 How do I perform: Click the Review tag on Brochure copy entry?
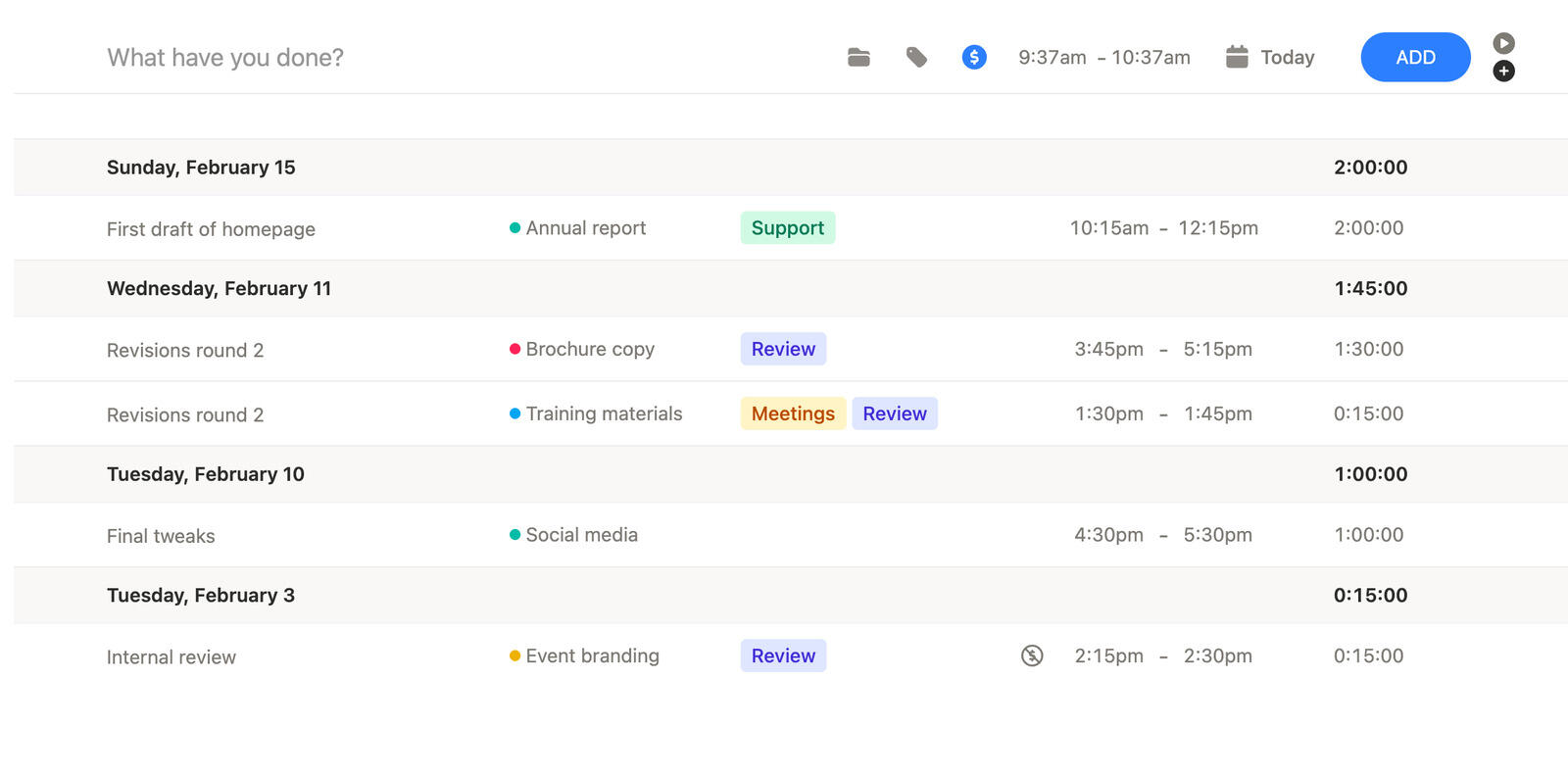point(783,350)
